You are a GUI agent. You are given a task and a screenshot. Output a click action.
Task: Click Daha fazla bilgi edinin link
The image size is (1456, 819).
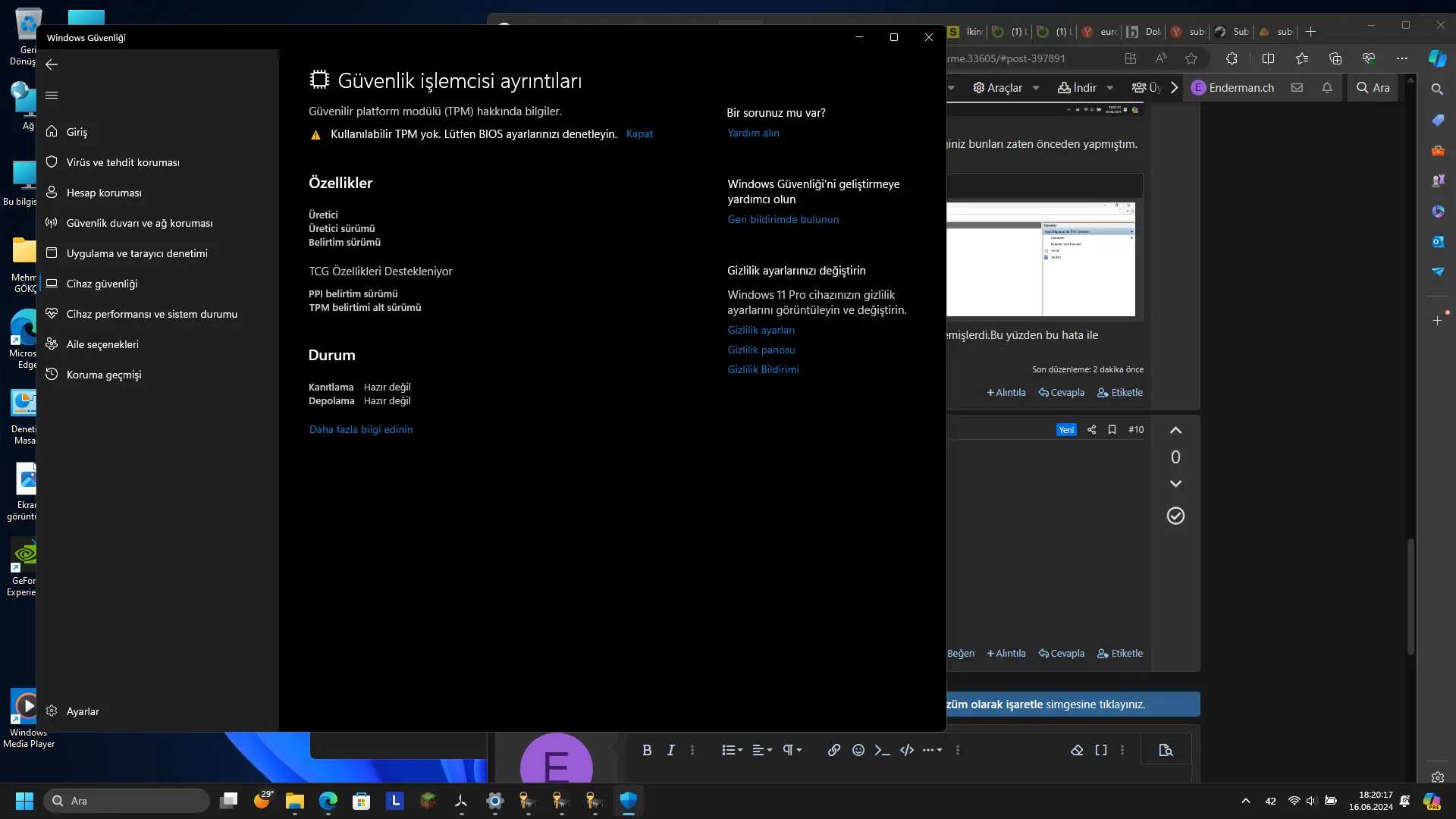[x=361, y=429]
